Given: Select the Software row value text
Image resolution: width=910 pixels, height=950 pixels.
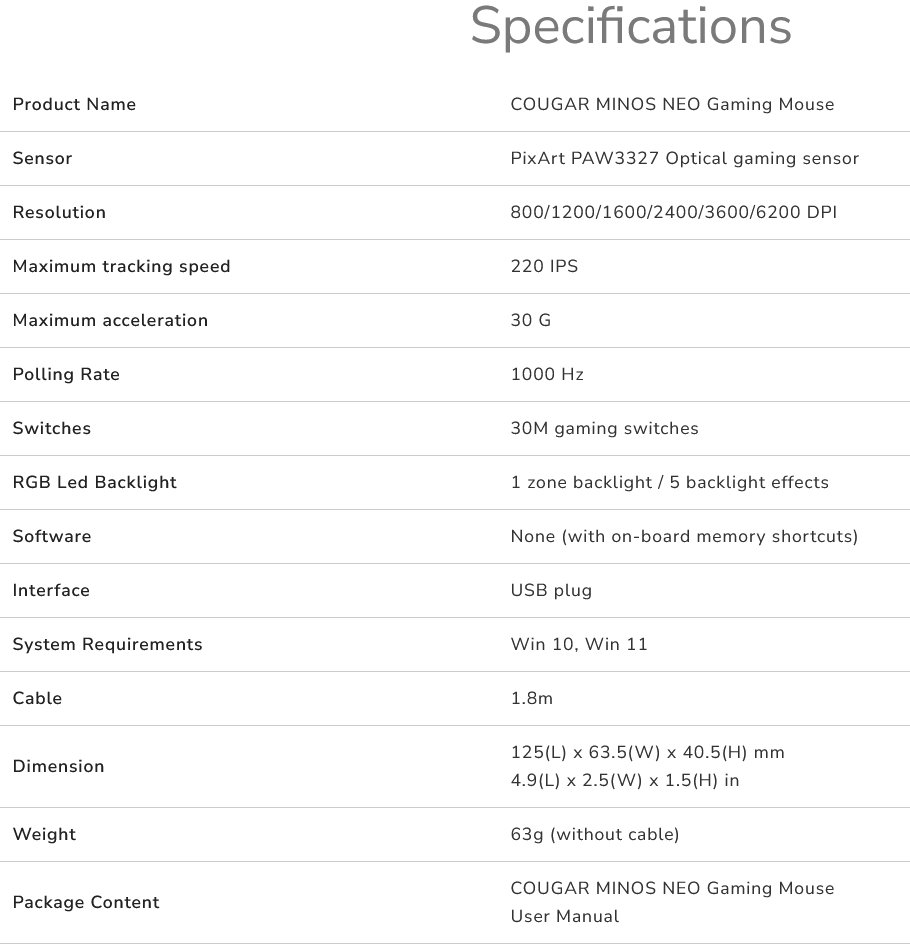Looking at the screenshot, I should click(x=684, y=536).
